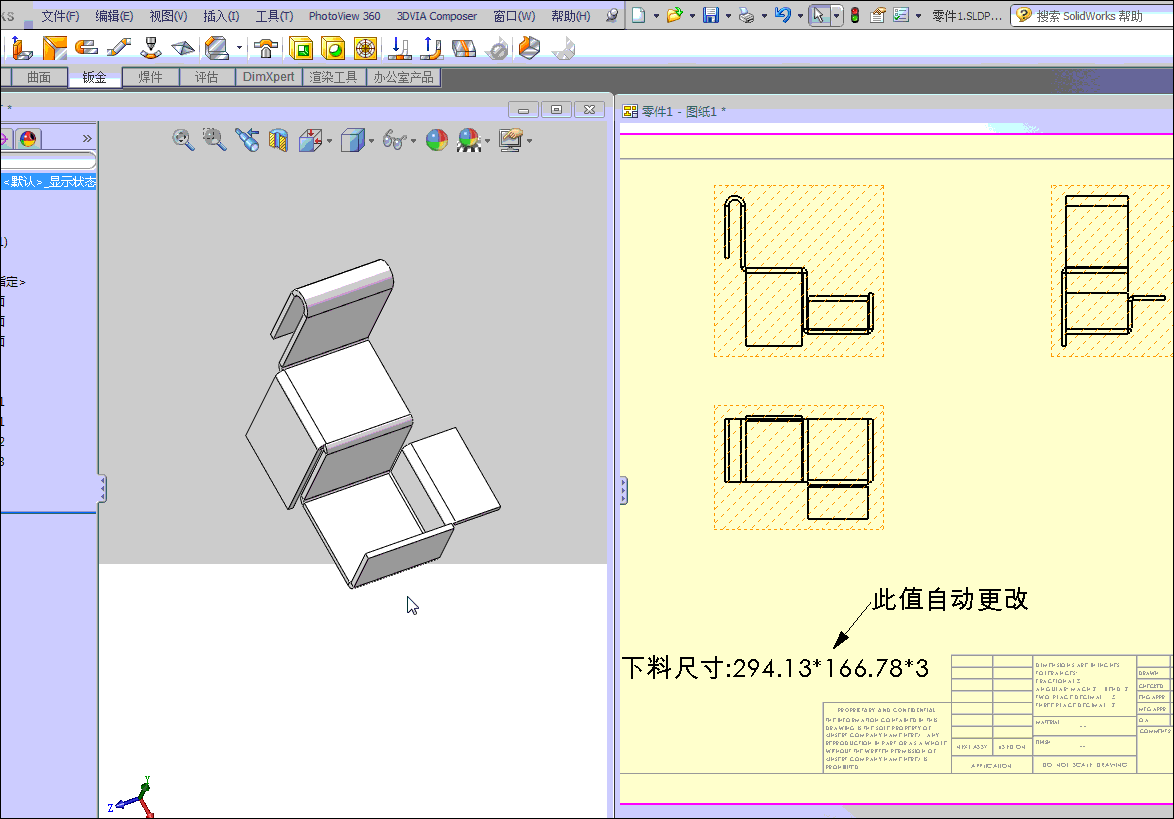Select the Edge Flange sheet metal tool
Screen dimensions: 1174x819
[x=22, y=49]
